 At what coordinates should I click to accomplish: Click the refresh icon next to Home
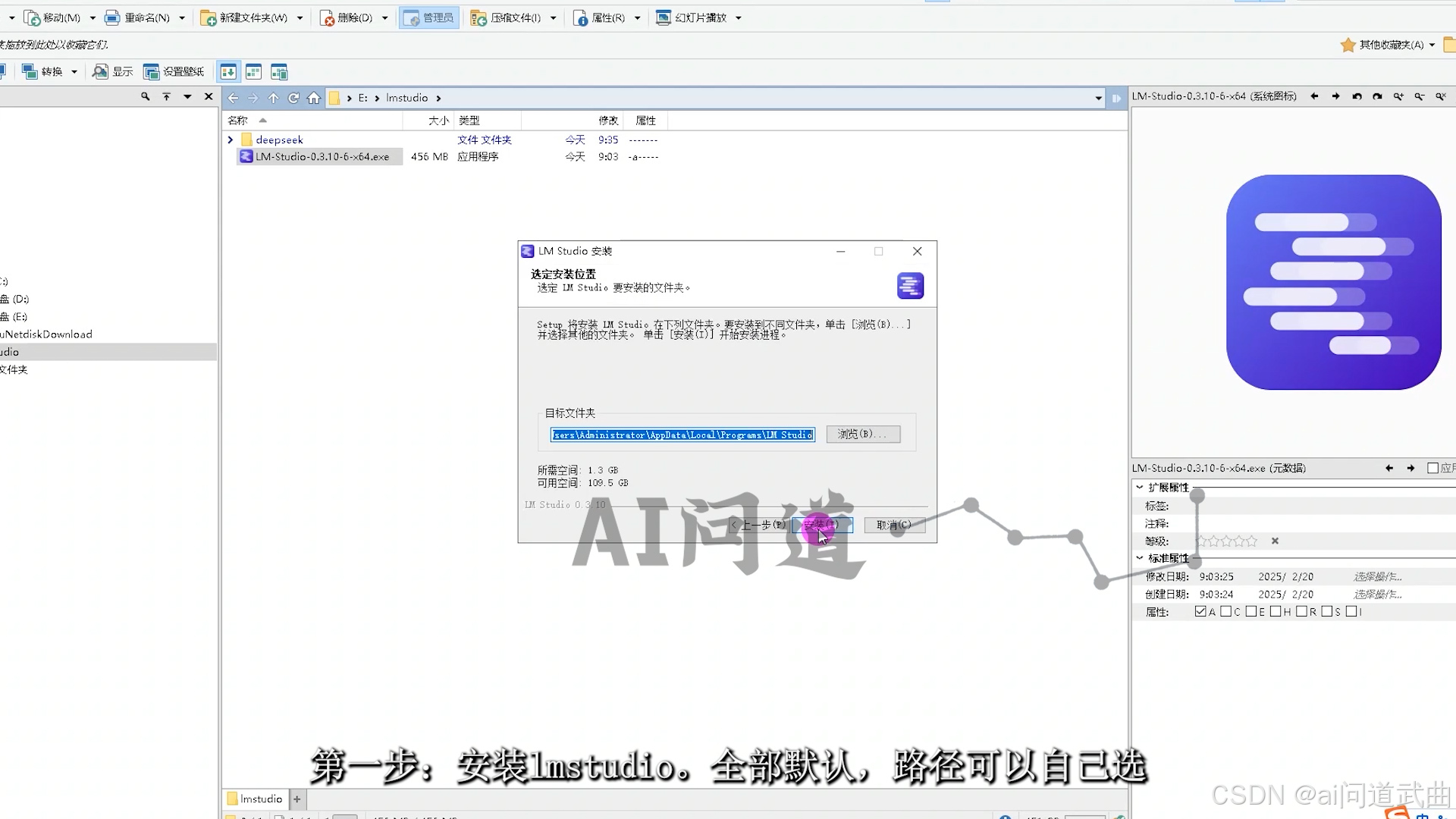click(293, 98)
